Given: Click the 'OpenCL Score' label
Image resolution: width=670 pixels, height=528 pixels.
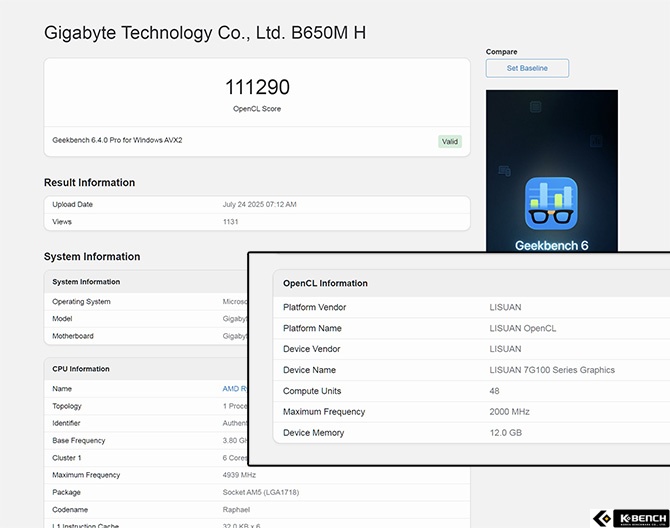Looking at the screenshot, I should [x=257, y=109].
